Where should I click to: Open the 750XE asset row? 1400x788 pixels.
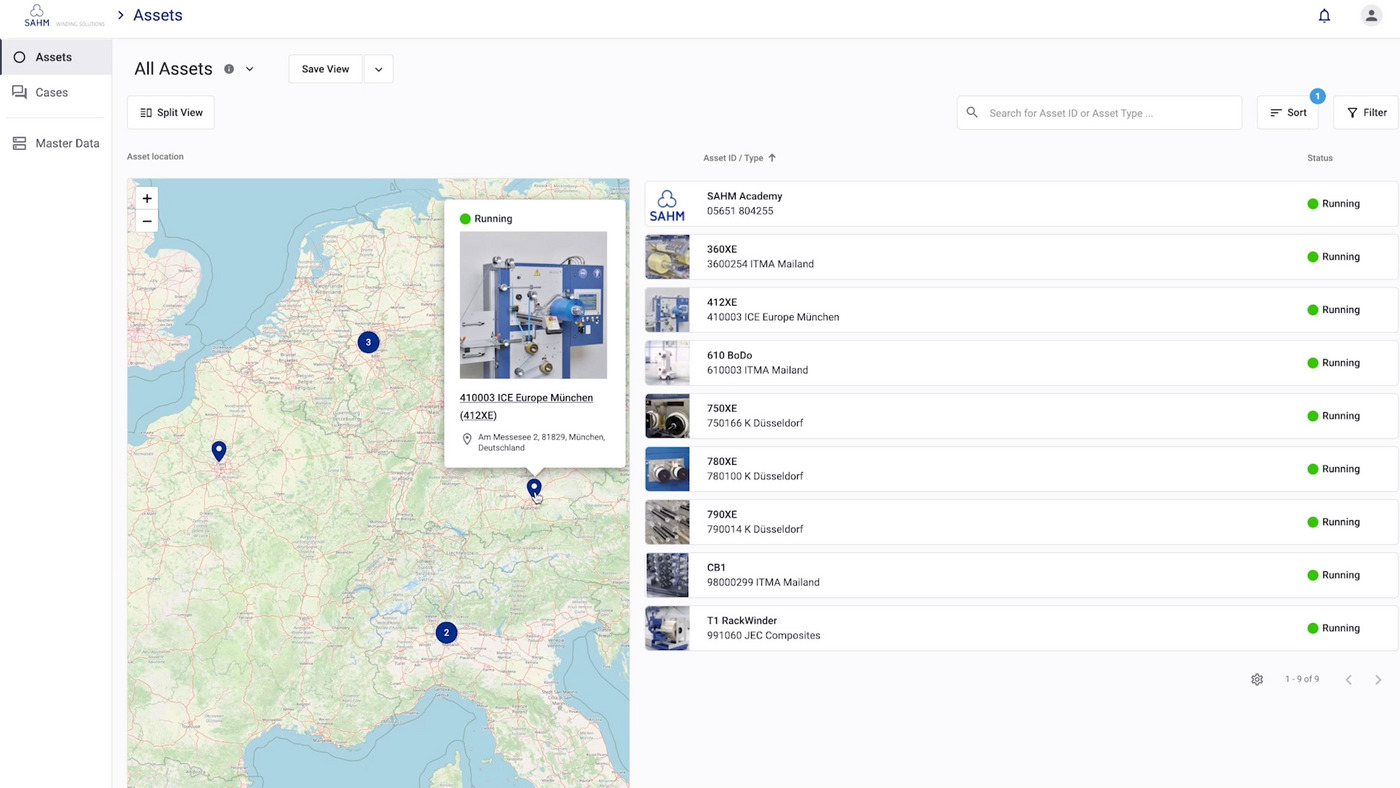pos(1021,416)
